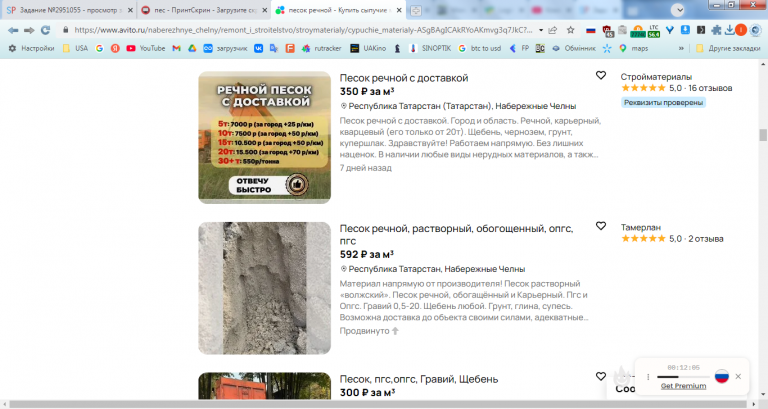Click the address bar URL field
Image resolution: width=768 pixels, height=409 pixels.
(303, 30)
